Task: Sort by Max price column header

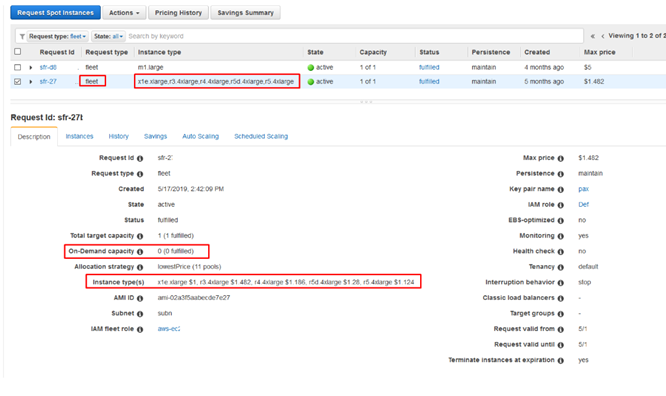Action: coord(599,52)
